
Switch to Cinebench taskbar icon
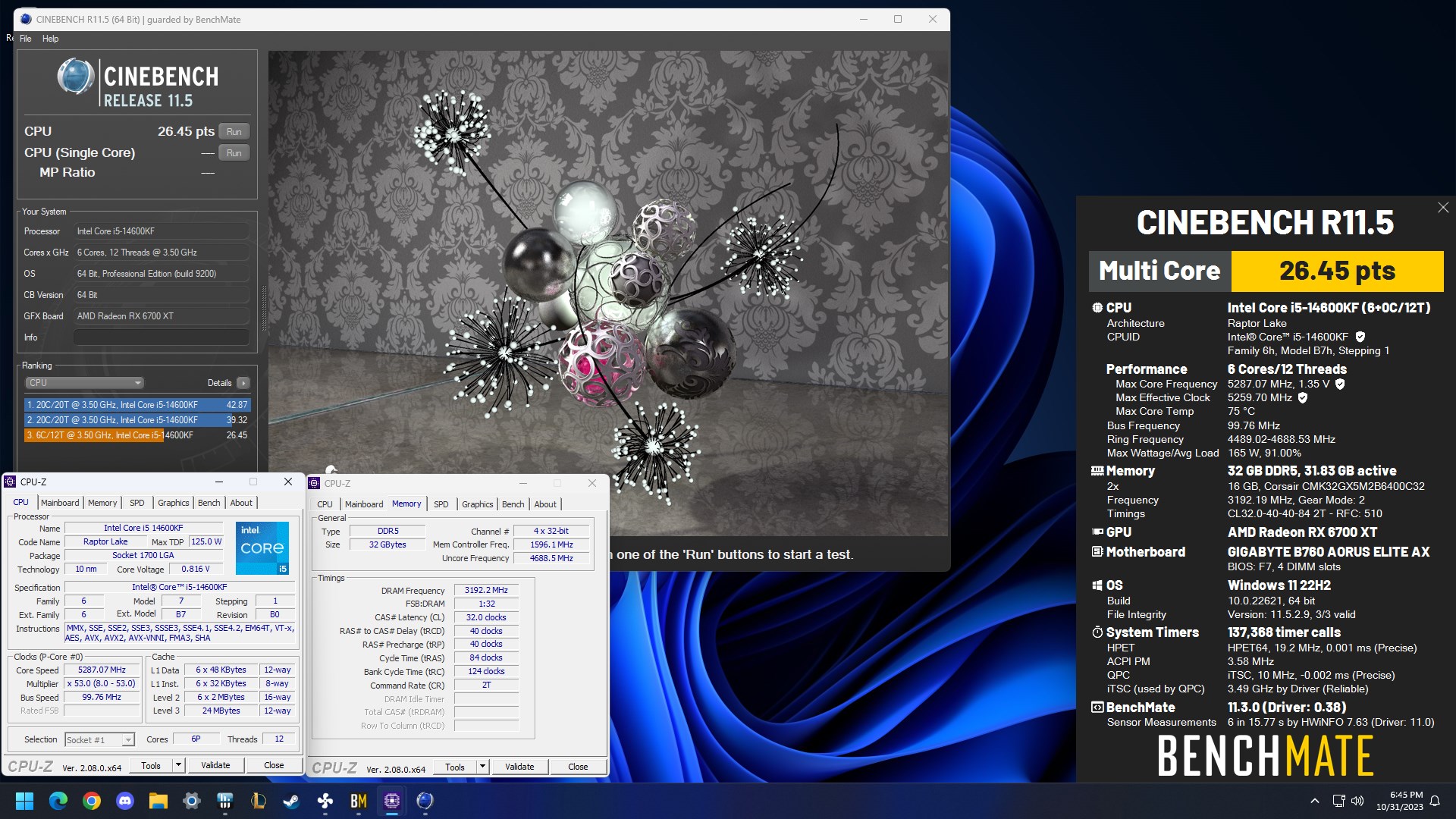(x=425, y=801)
